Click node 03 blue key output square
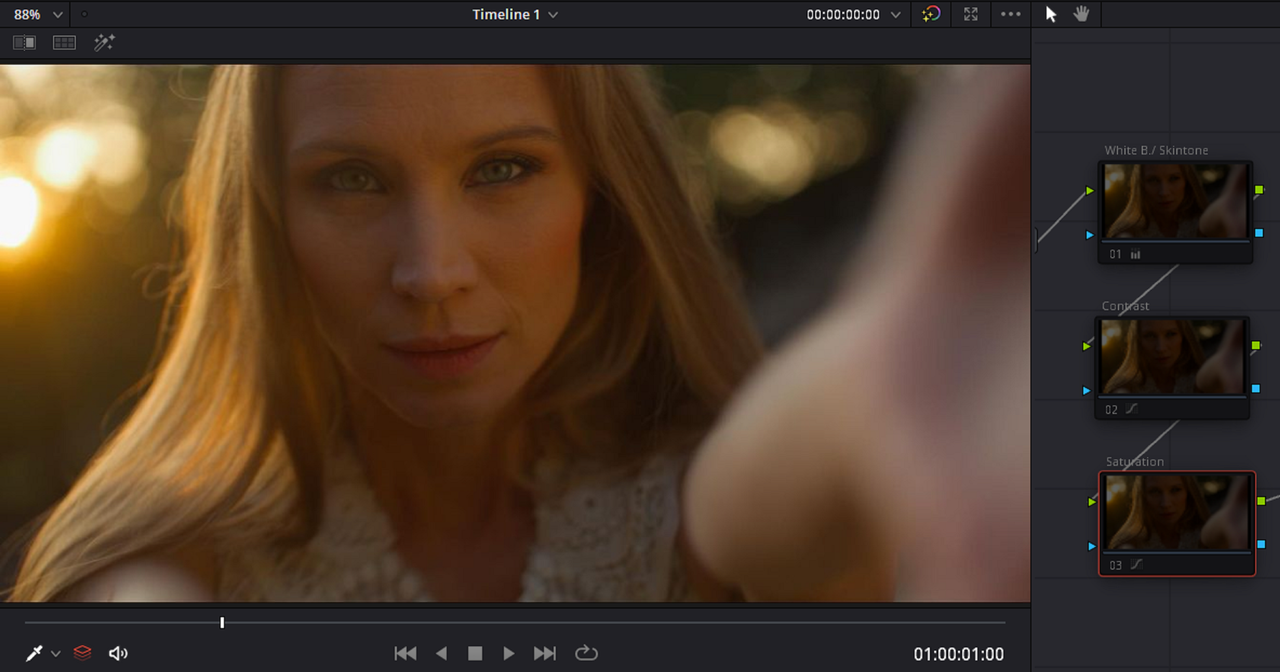 (x=1261, y=544)
